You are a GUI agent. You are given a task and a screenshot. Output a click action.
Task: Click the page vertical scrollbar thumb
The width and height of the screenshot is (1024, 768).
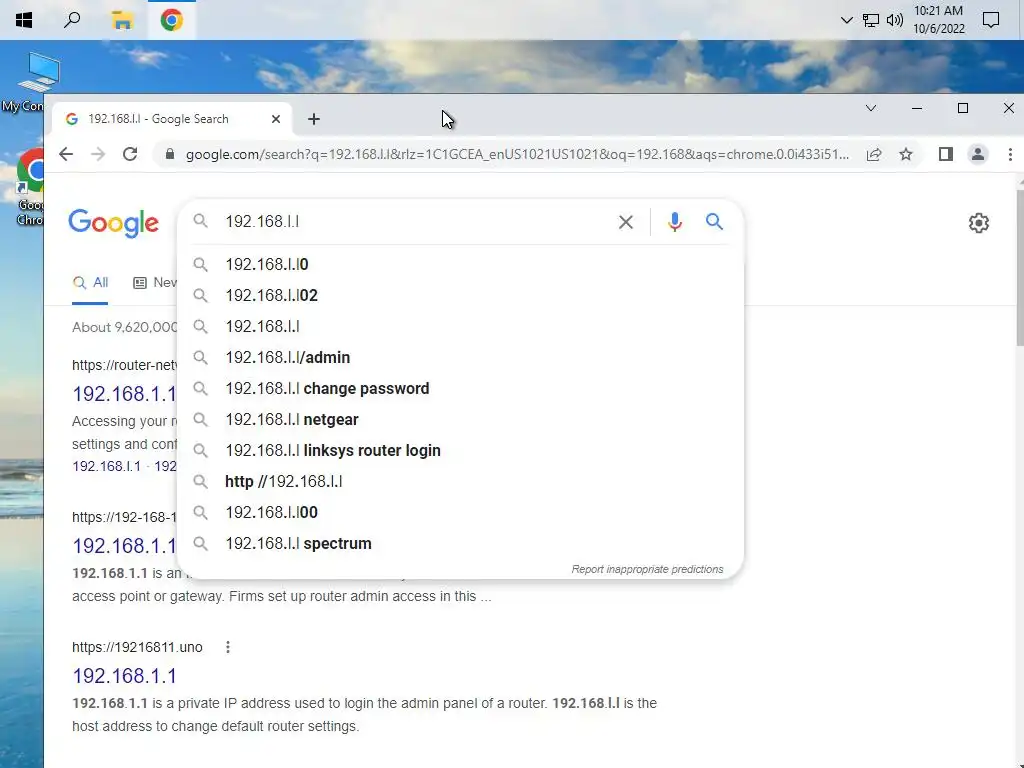1019,268
